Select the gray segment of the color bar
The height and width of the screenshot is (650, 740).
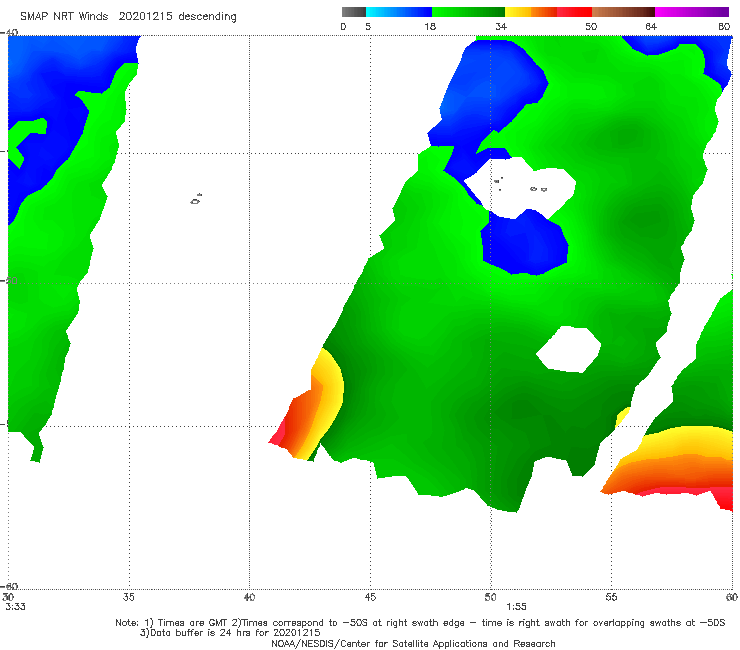354,12
